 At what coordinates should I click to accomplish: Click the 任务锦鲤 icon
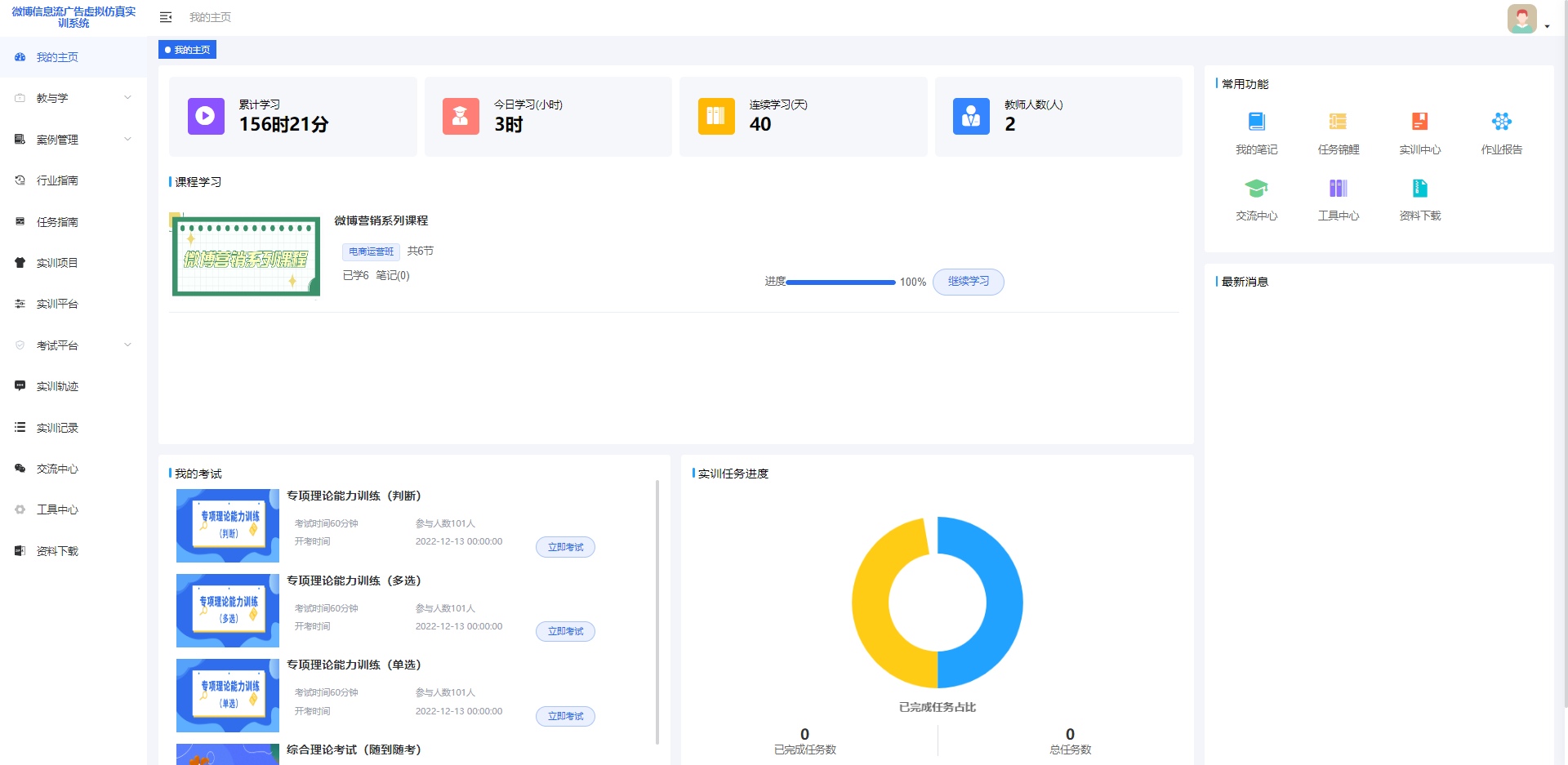point(1338,122)
